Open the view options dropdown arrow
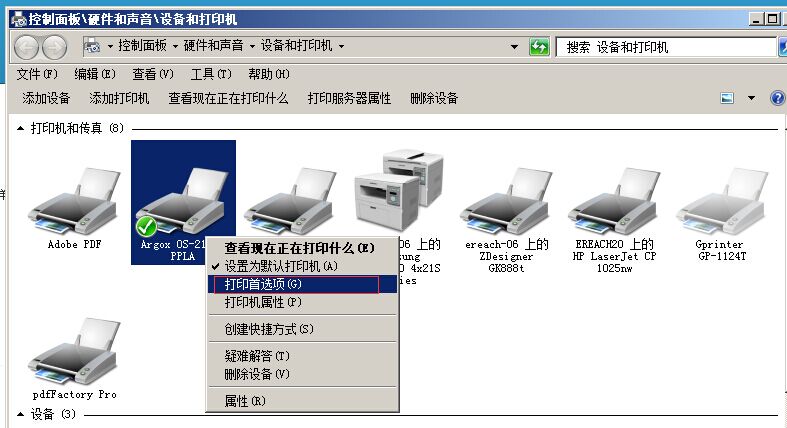This screenshot has width=787, height=428. pyautogui.click(x=751, y=98)
